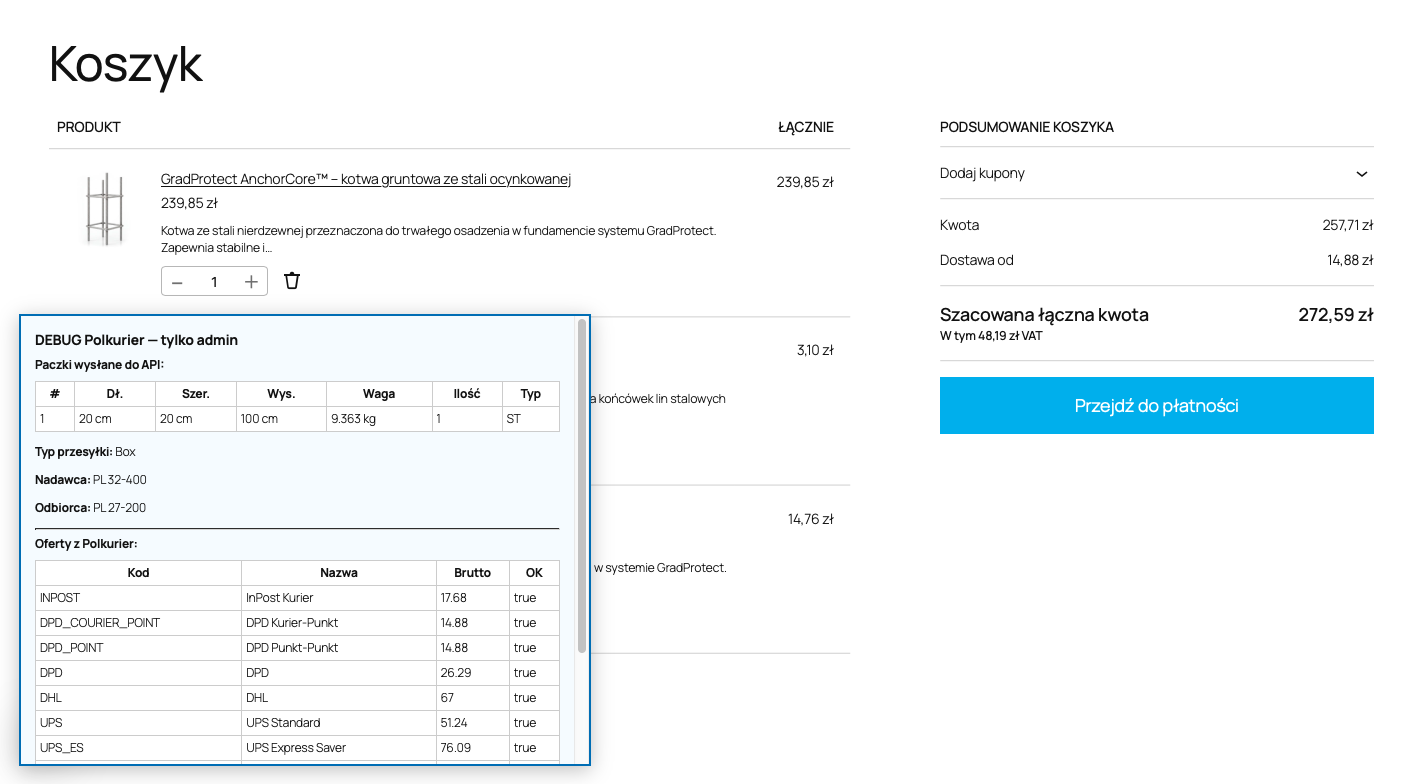Click the 51.24 brutto price cell
Viewport: 1422px width, 784px height.
473,723
